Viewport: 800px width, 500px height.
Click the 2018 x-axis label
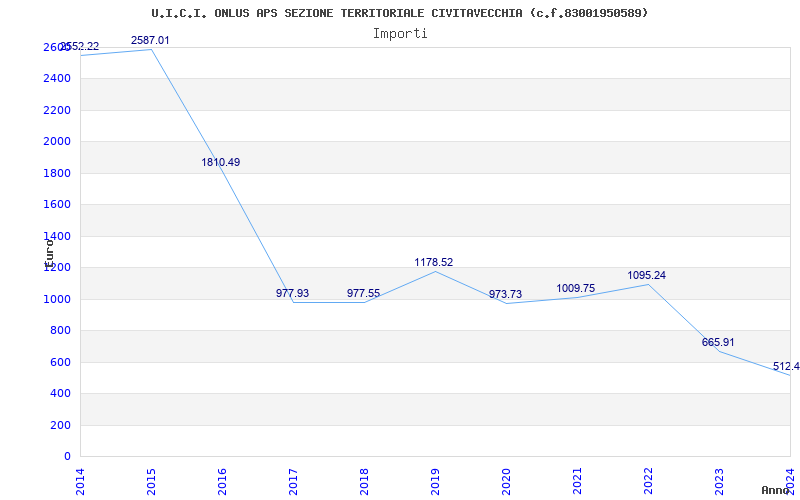coord(364,481)
